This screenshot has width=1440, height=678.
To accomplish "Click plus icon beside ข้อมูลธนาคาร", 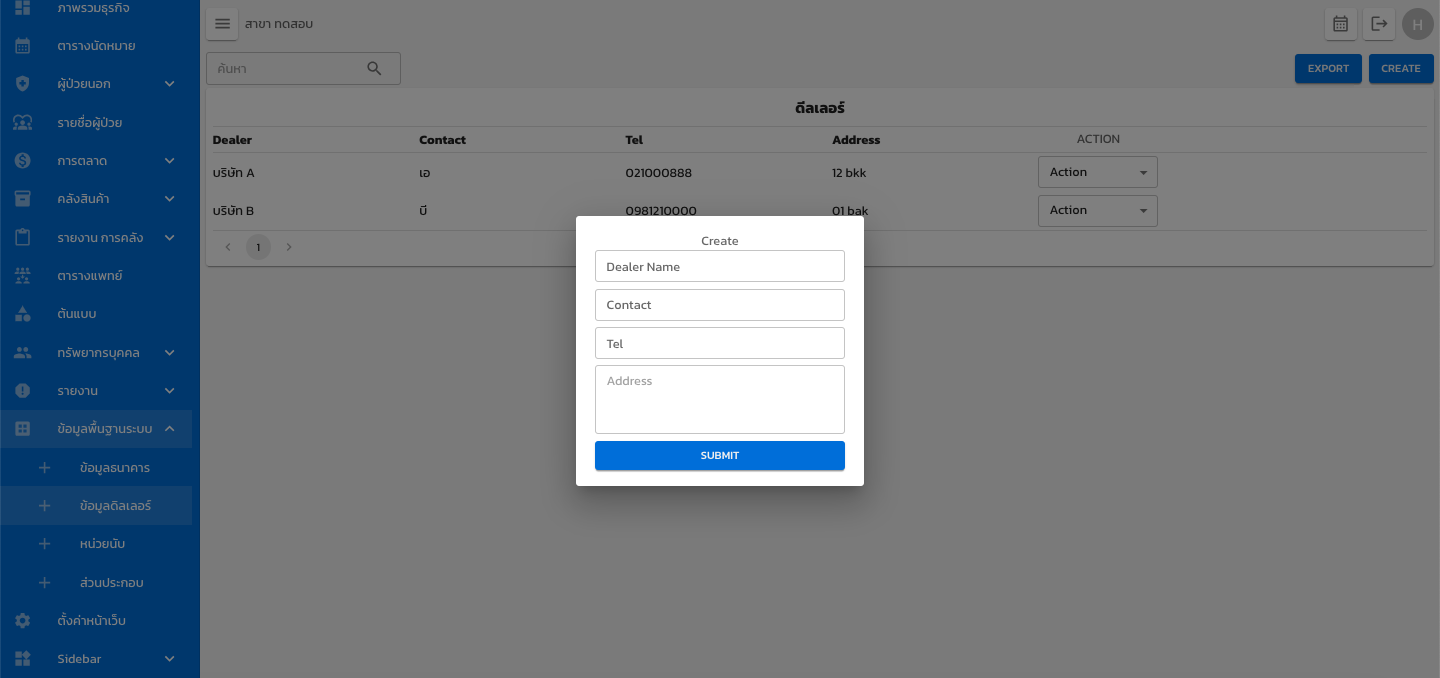I will [44, 468].
